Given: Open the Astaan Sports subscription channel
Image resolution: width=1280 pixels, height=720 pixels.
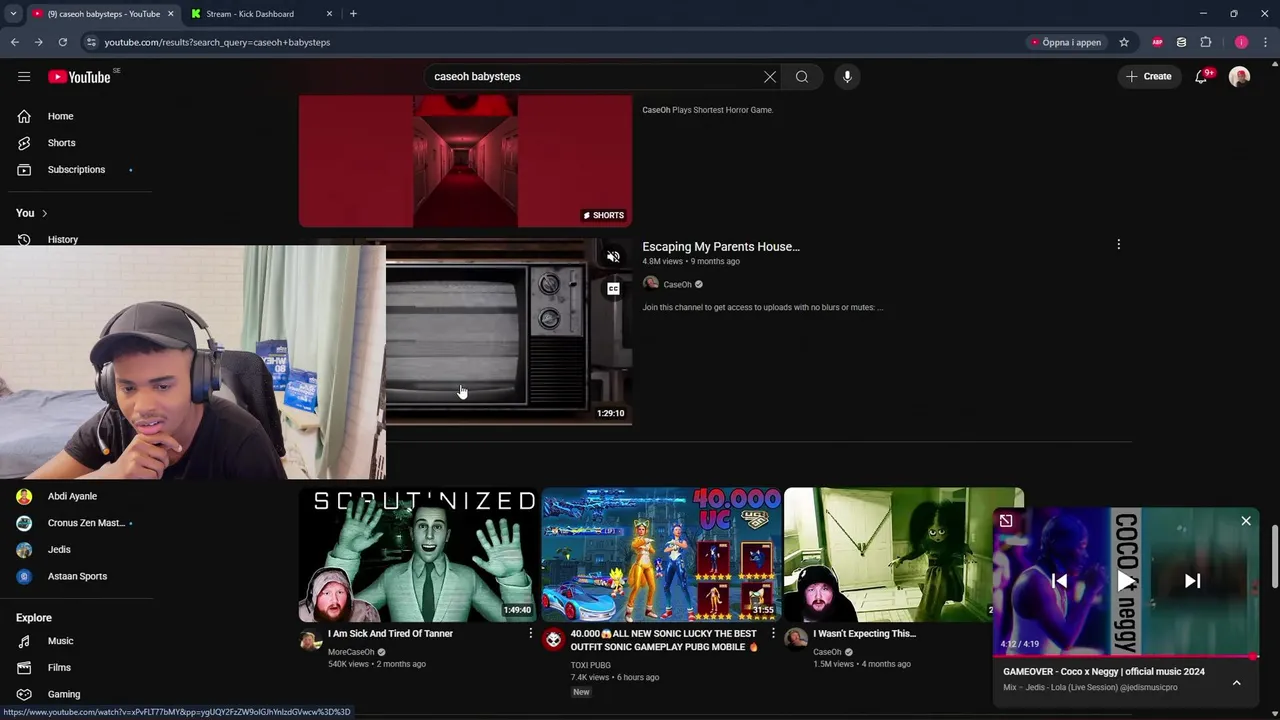Looking at the screenshot, I should point(76,576).
